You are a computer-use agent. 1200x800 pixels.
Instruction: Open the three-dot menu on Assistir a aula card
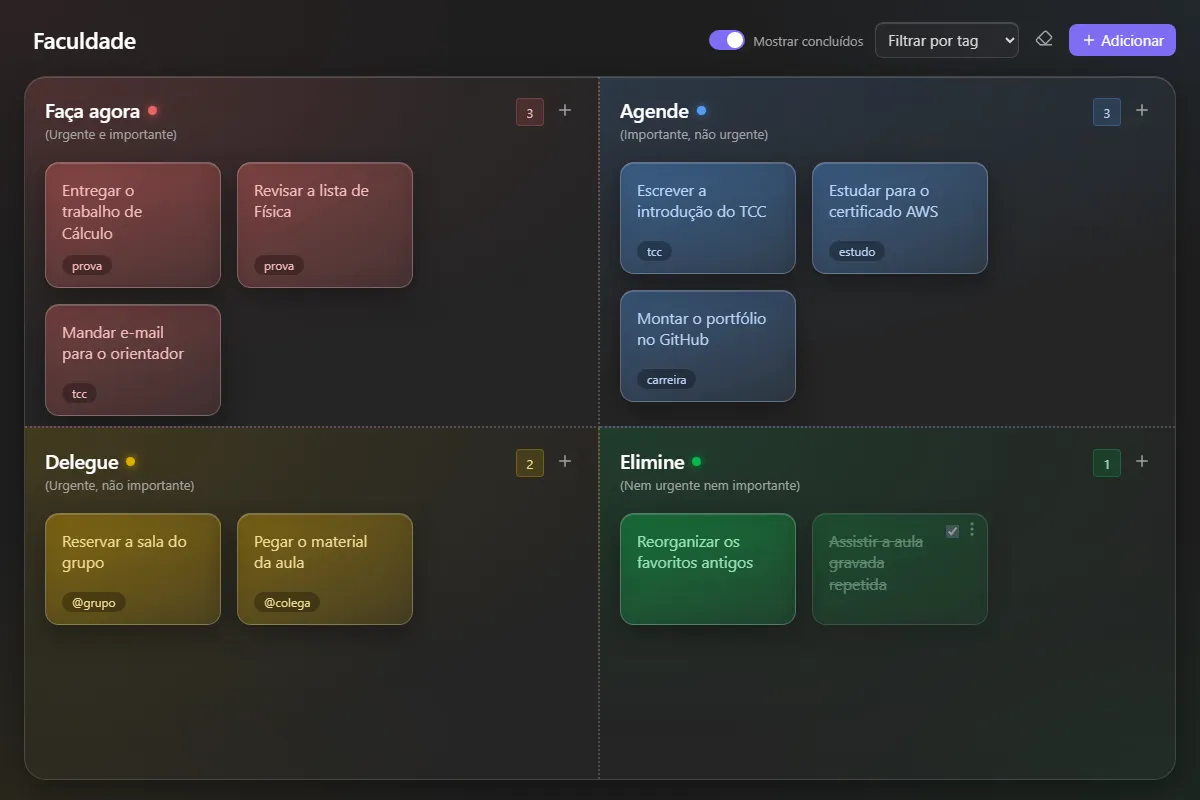[x=972, y=530]
